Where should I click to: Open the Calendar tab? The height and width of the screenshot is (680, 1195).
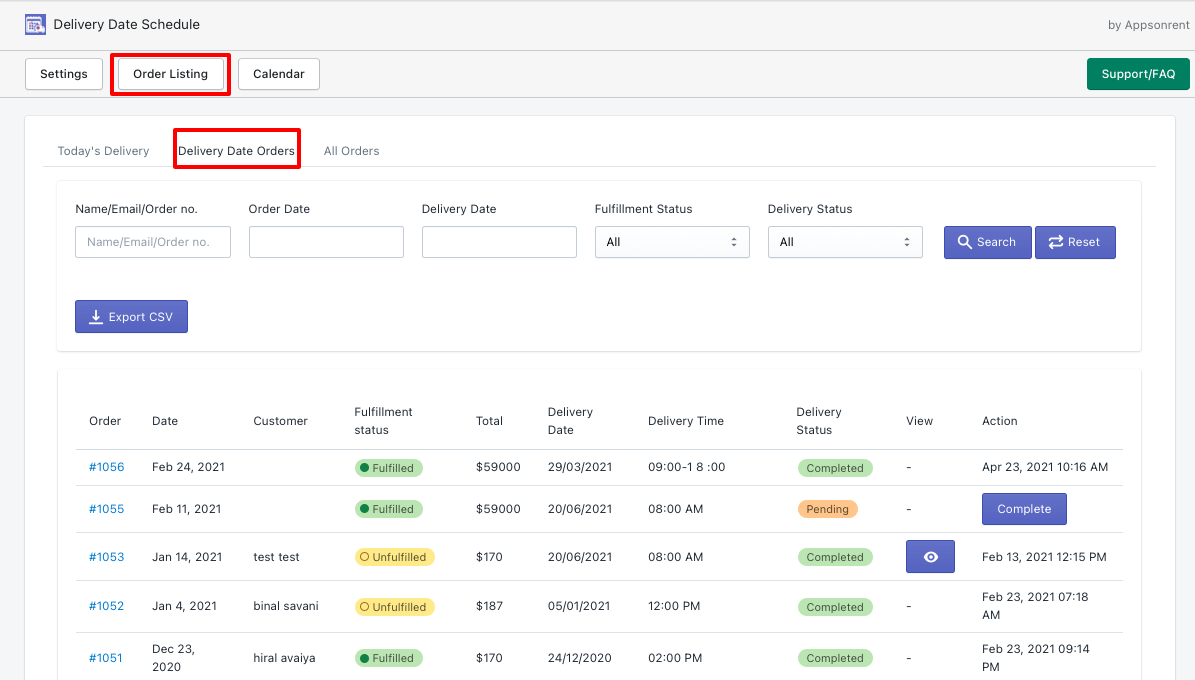[279, 74]
